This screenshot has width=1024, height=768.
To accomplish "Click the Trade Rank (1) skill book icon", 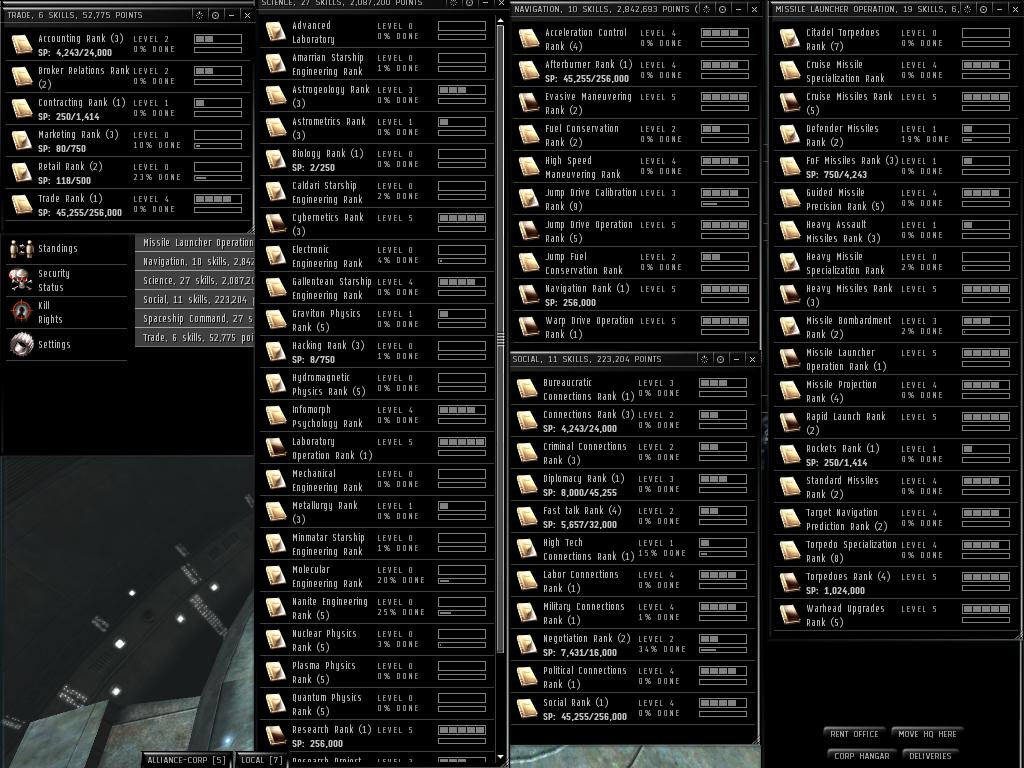I will point(22,205).
